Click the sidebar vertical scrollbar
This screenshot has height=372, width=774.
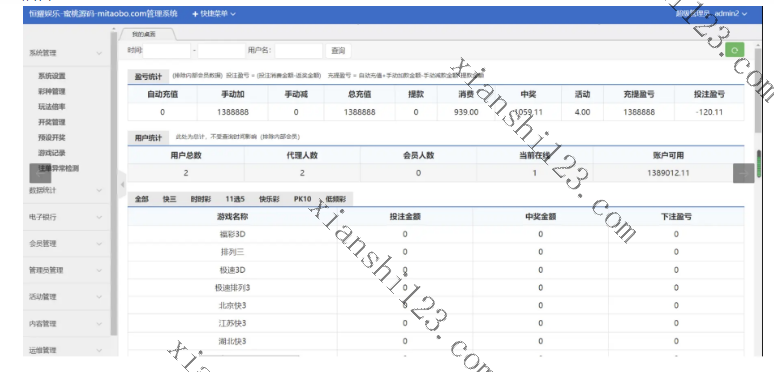point(114,183)
